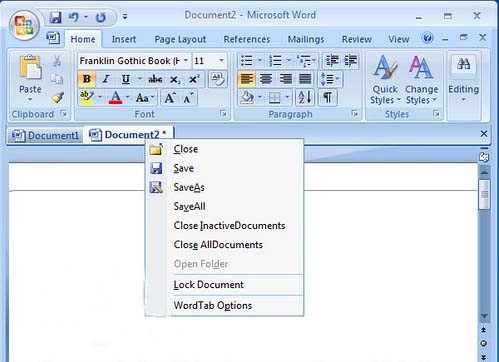Choose Save in the context menu

point(225,168)
